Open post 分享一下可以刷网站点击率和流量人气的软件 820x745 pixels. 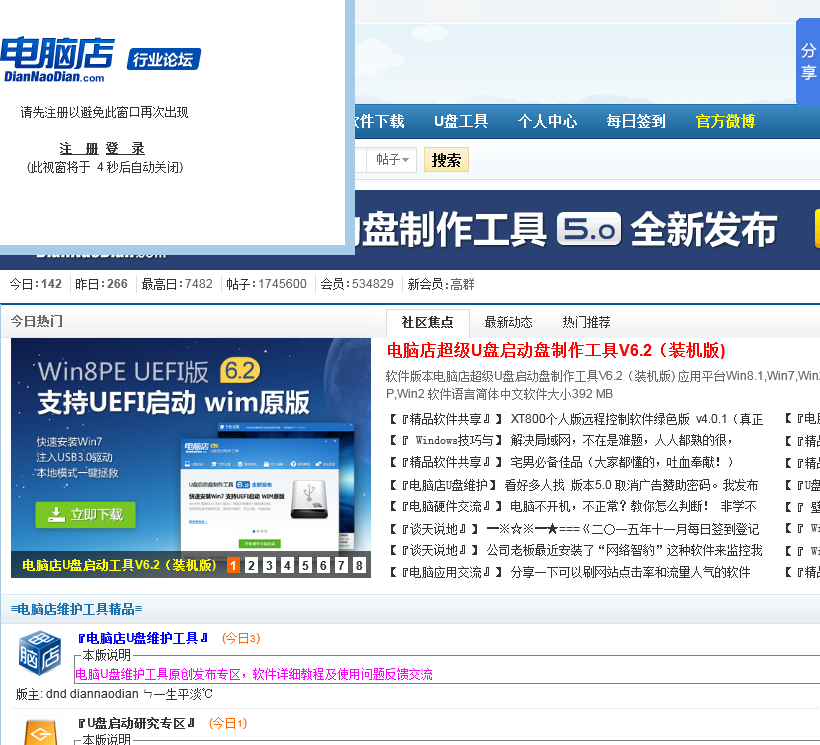[630, 572]
